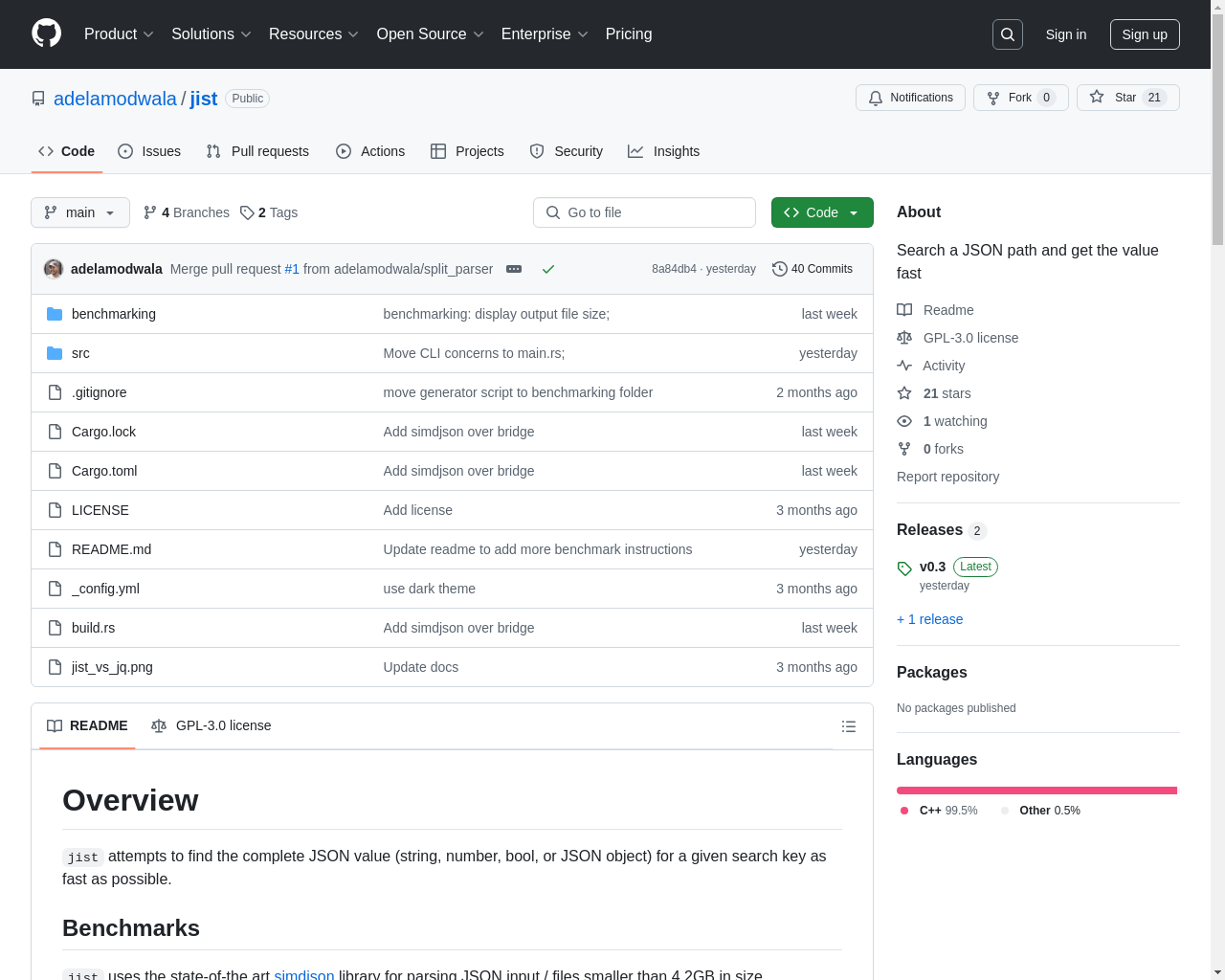Switch to the Issues tab
Image resolution: width=1225 pixels, height=980 pixels.
(149, 151)
